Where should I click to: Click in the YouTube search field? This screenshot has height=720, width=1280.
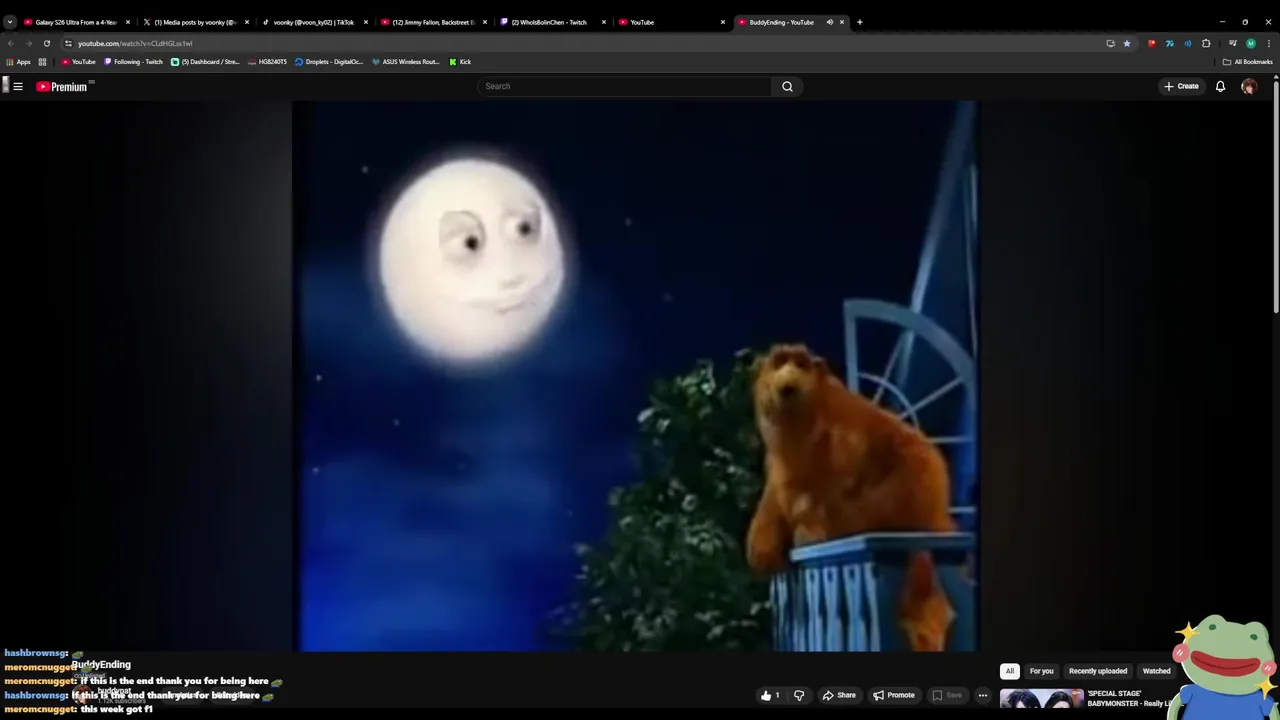click(625, 86)
